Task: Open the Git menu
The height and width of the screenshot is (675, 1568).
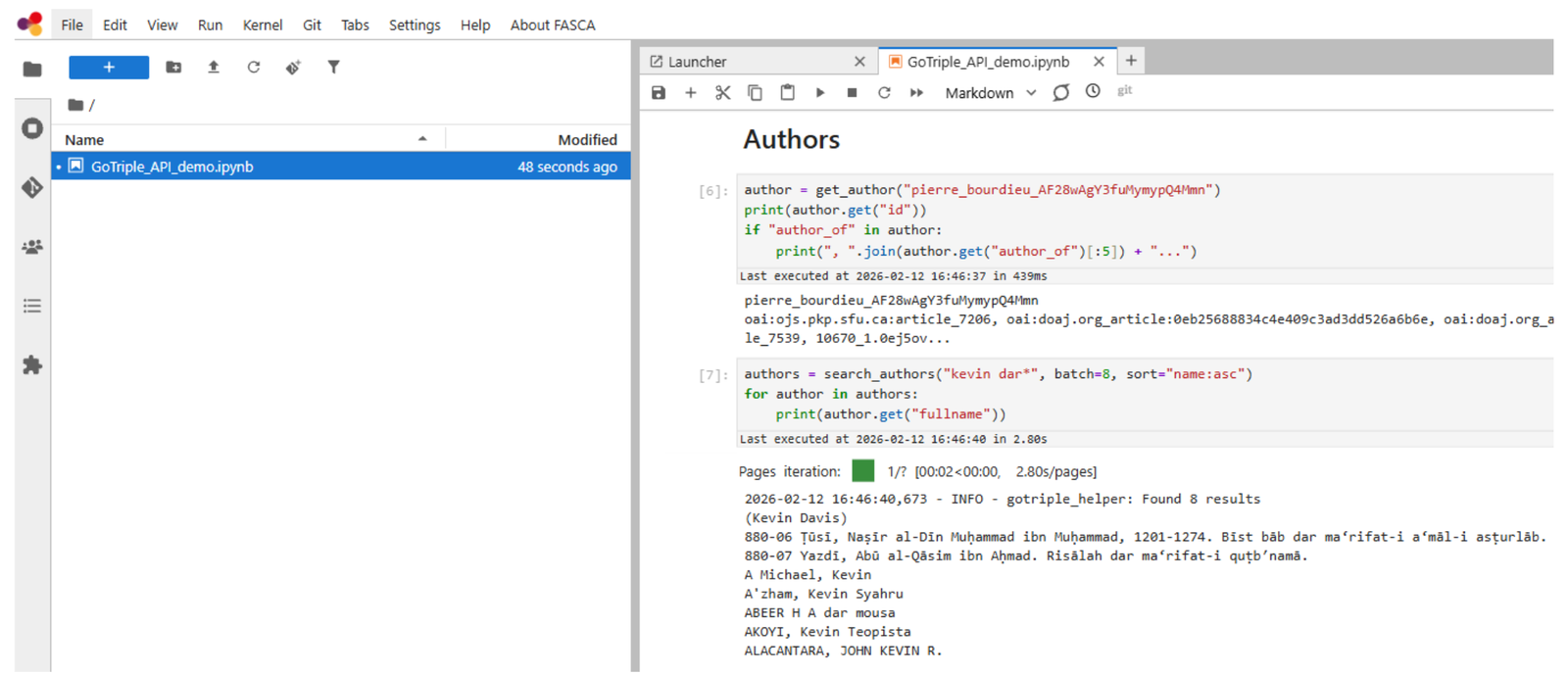Action: 312,24
